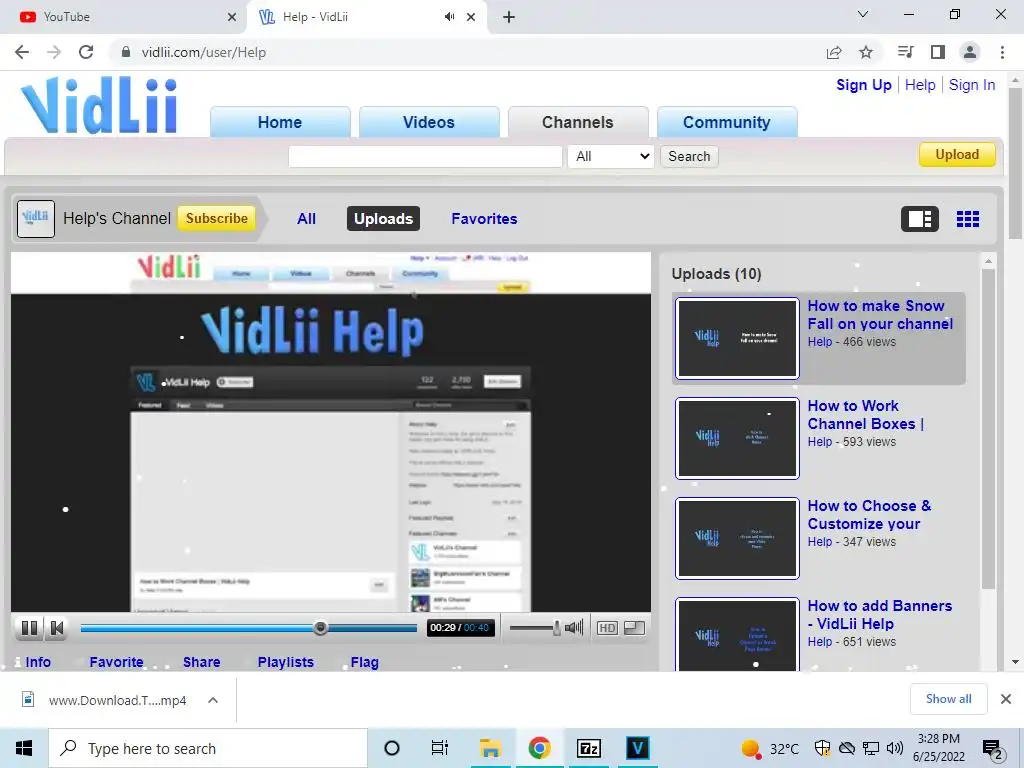Open the Chrome profile avatar icon
This screenshot has height=768, width=1024.
pos(970,52)
